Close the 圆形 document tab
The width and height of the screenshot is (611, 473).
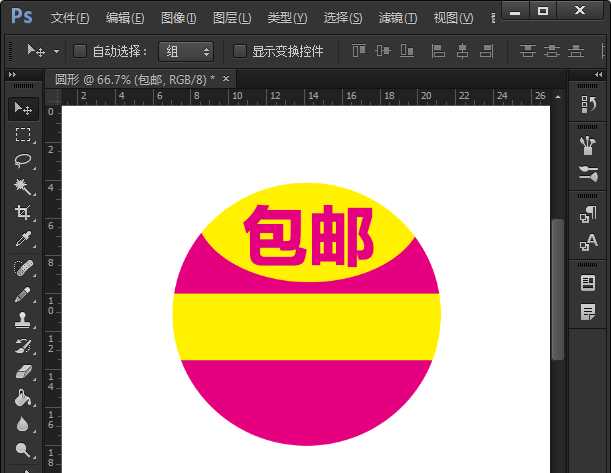[226, 79]
